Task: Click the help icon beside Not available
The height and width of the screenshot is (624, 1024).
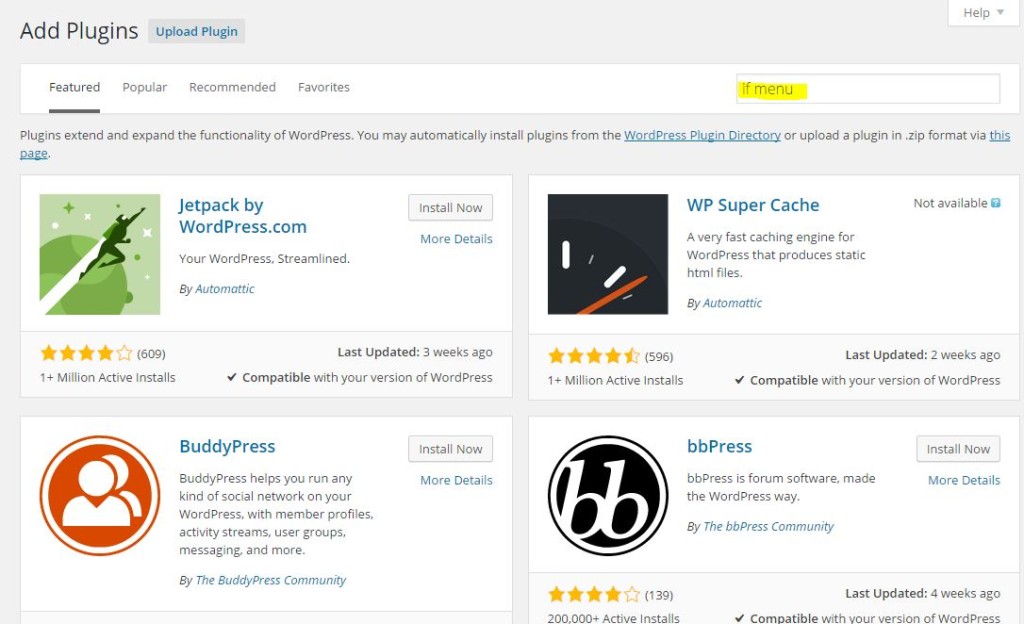Action: coord(995,203)
